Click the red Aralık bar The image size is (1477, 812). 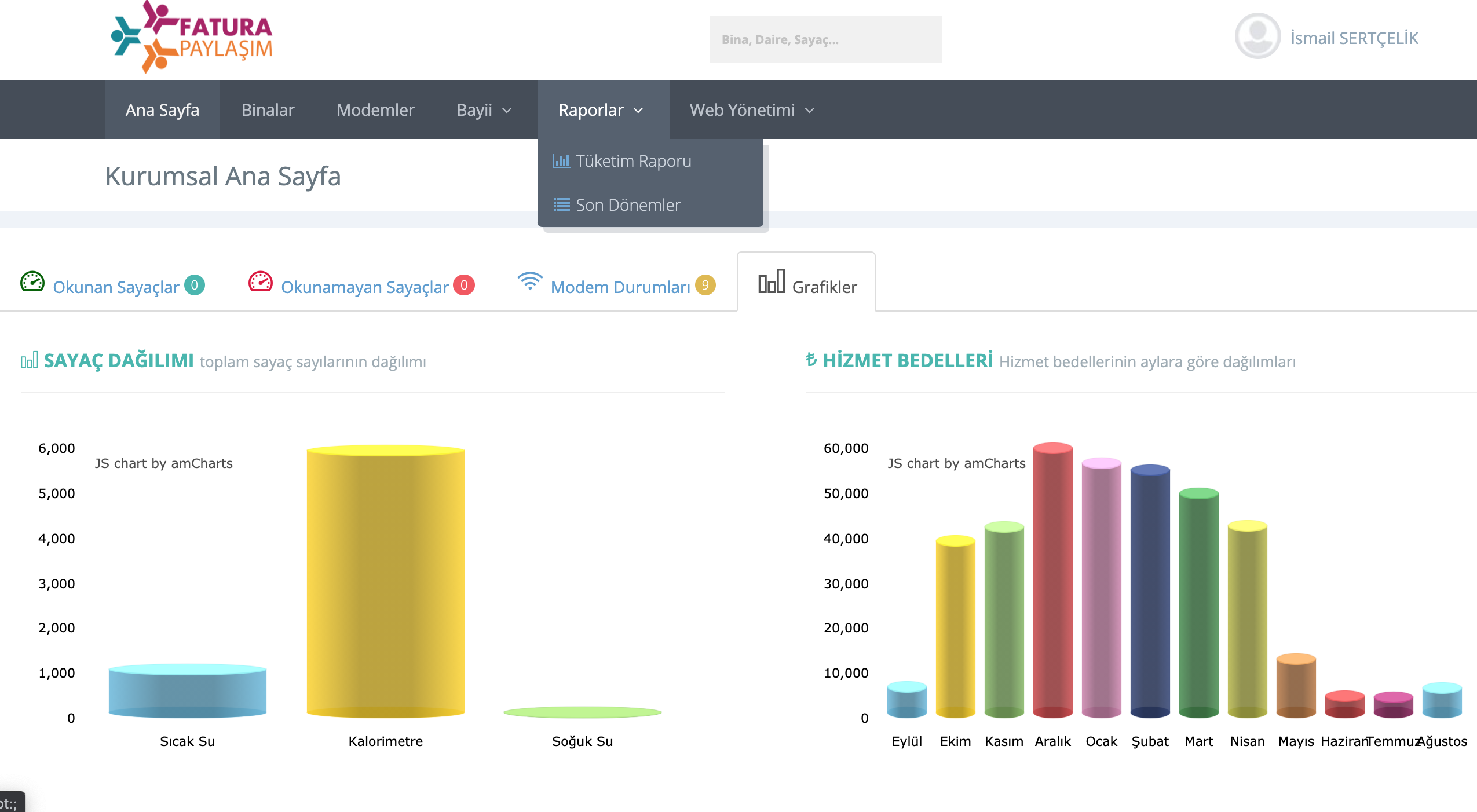click(1053, 581)
